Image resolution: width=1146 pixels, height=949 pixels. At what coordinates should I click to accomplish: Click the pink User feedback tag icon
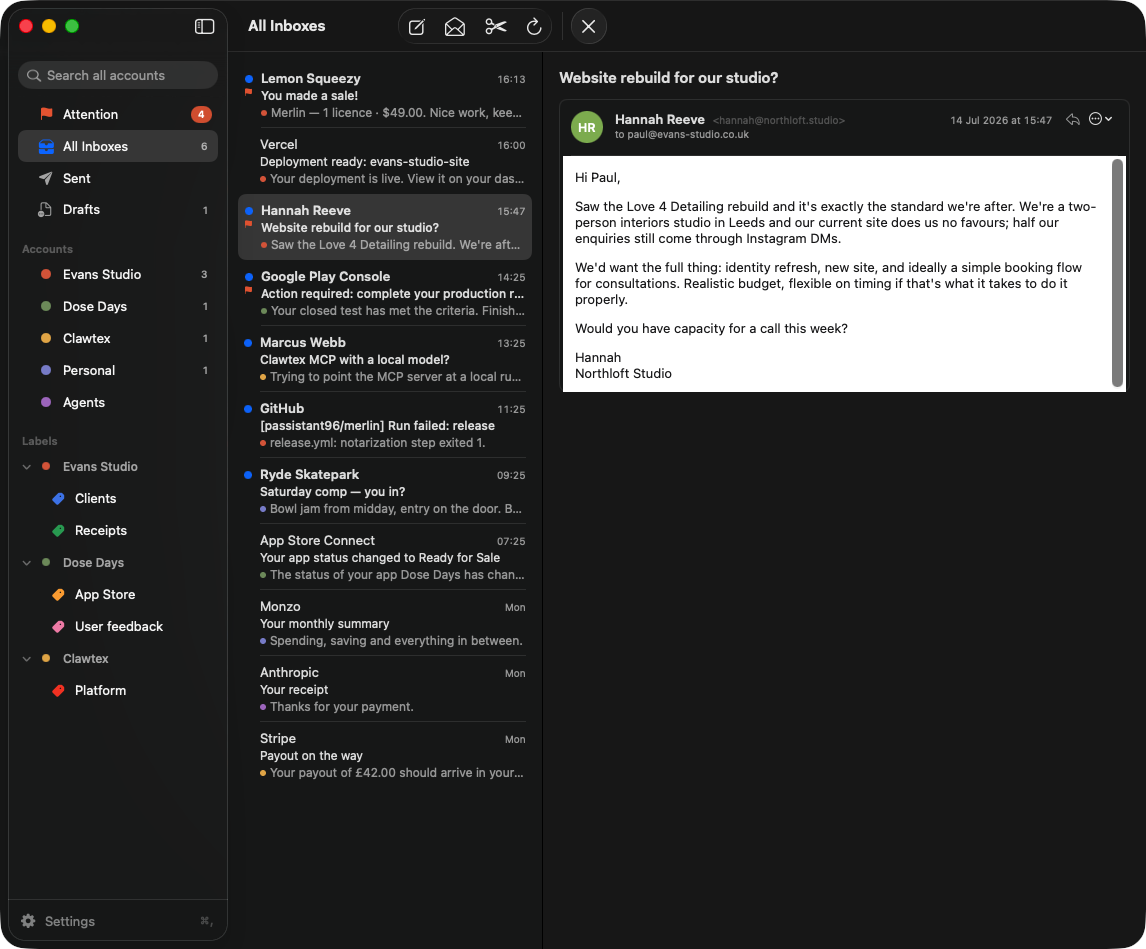tap(58, 627)
